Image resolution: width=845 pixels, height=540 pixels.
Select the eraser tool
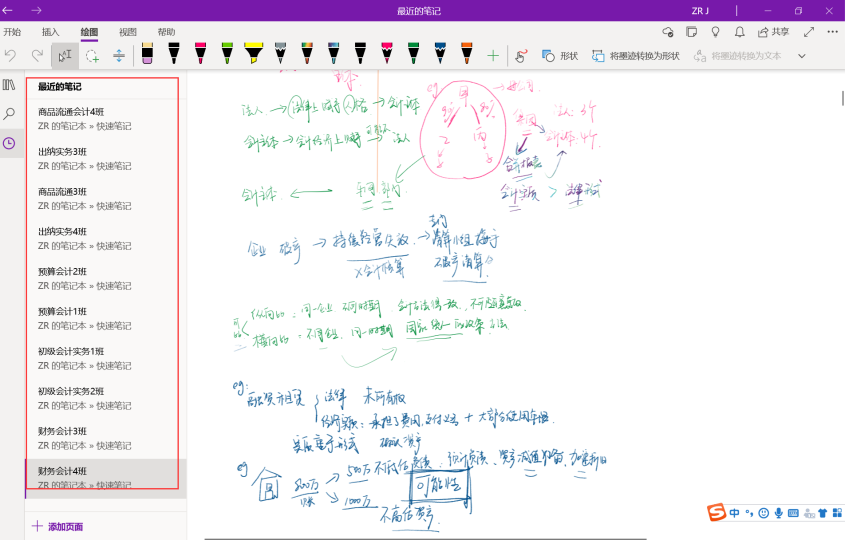147,55
